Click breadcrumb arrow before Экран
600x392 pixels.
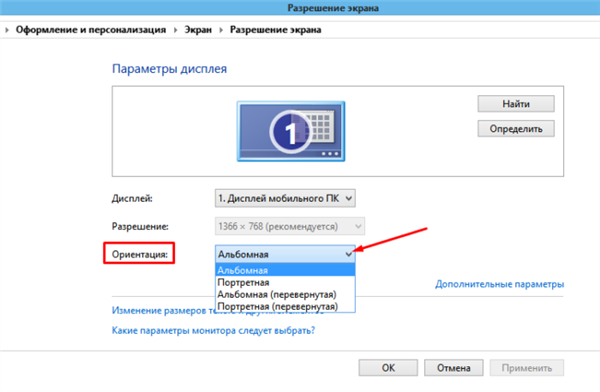point(176,30)
